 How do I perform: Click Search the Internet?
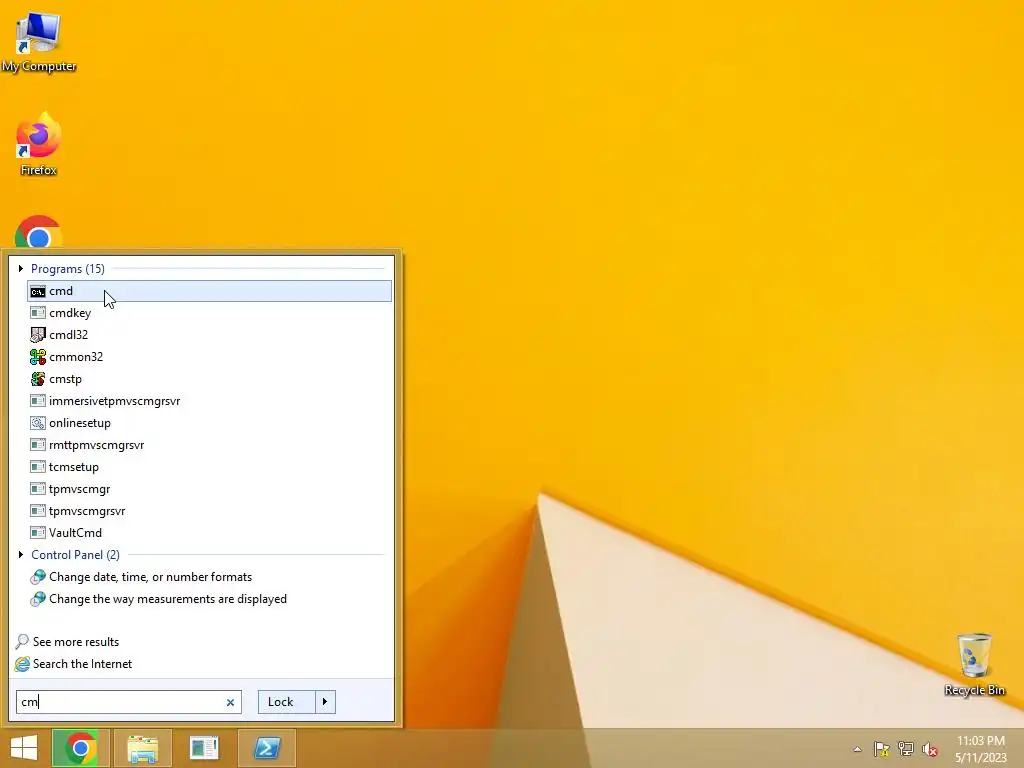tap(82, 664)
